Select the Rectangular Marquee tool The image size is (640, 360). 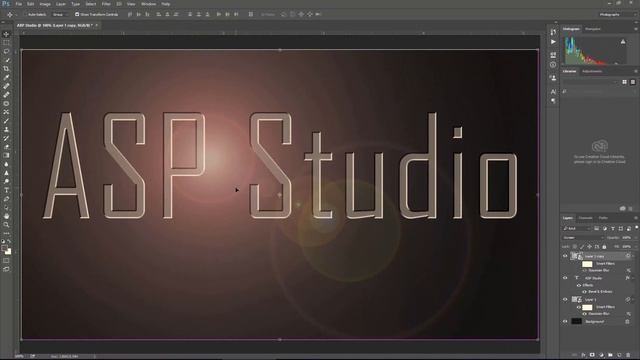pos(6,43)
